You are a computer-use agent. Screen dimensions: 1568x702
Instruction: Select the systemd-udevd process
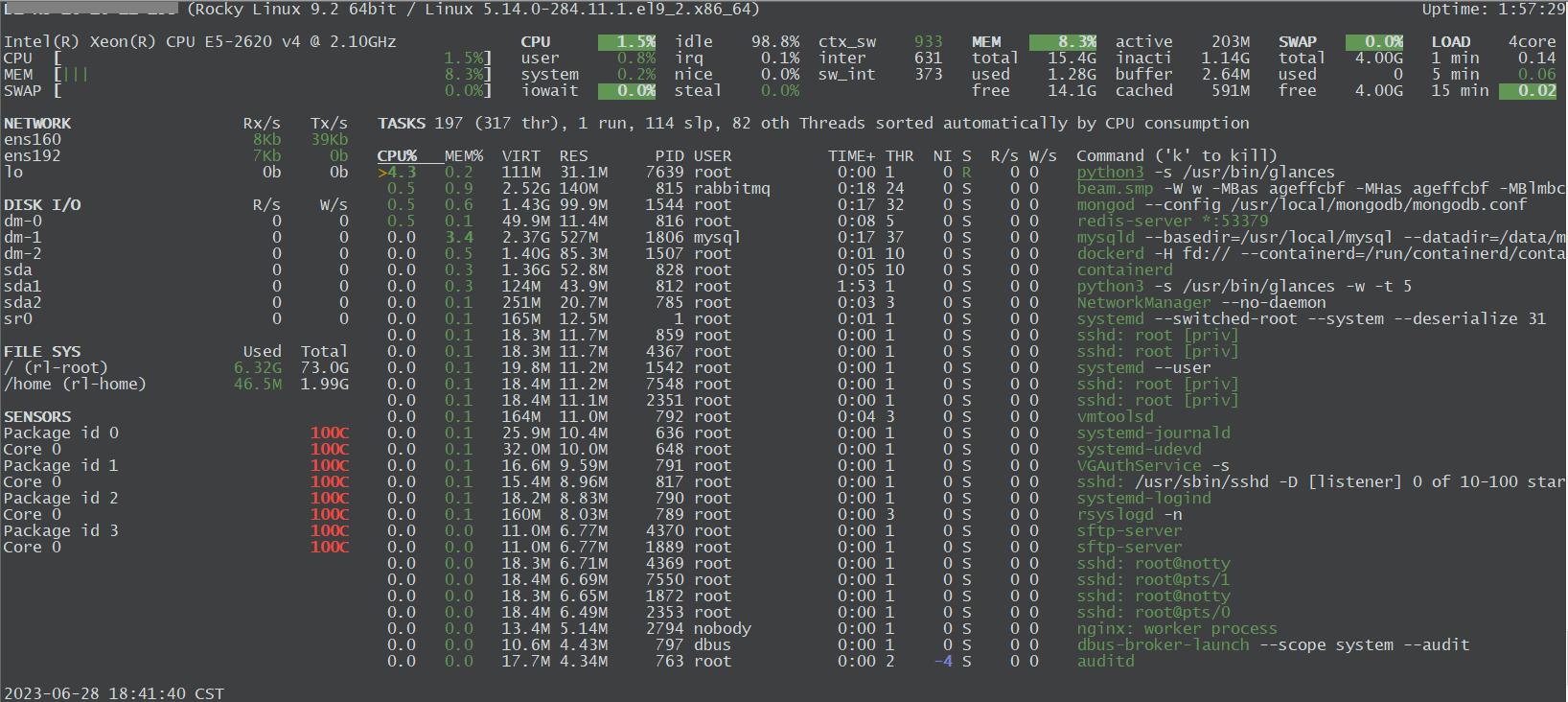1139,449
